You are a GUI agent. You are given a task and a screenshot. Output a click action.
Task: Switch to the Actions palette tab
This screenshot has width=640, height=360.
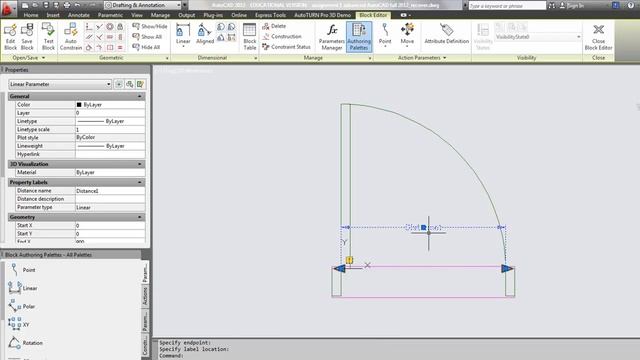(x=145, y=295)
